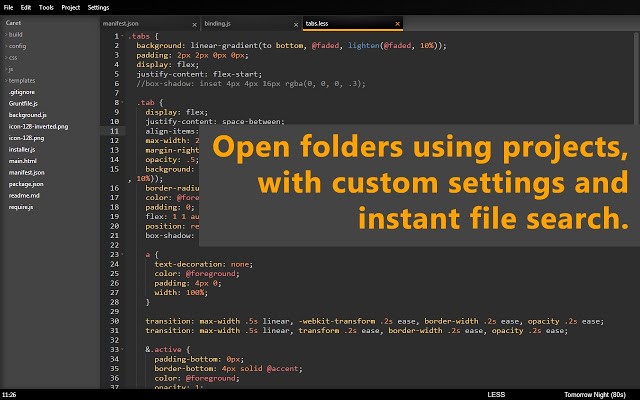
Task: Open the File menu
Action: pos(8,7)
